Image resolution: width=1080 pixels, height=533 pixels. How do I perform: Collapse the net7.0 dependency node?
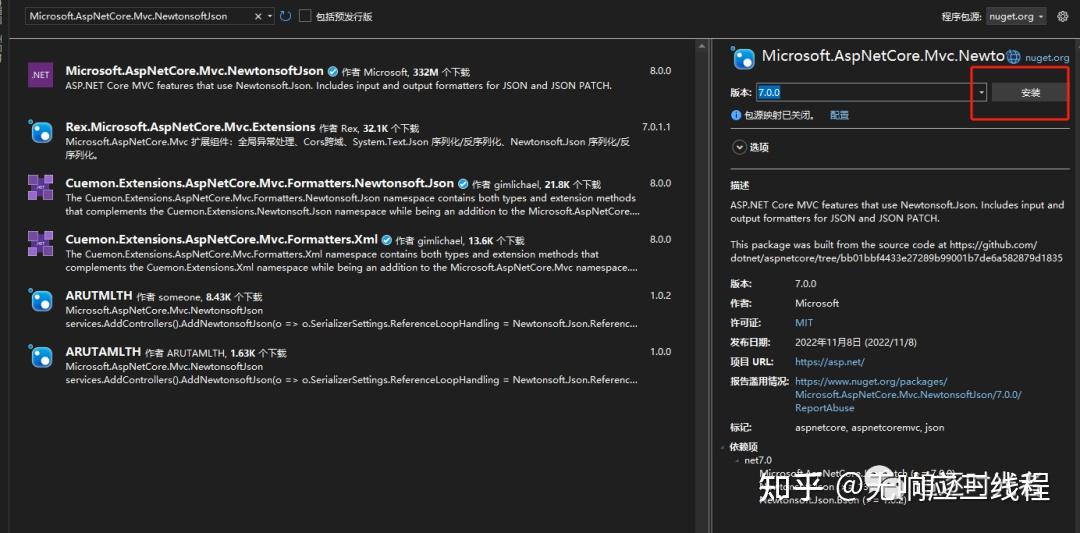(x=738, y=460)
